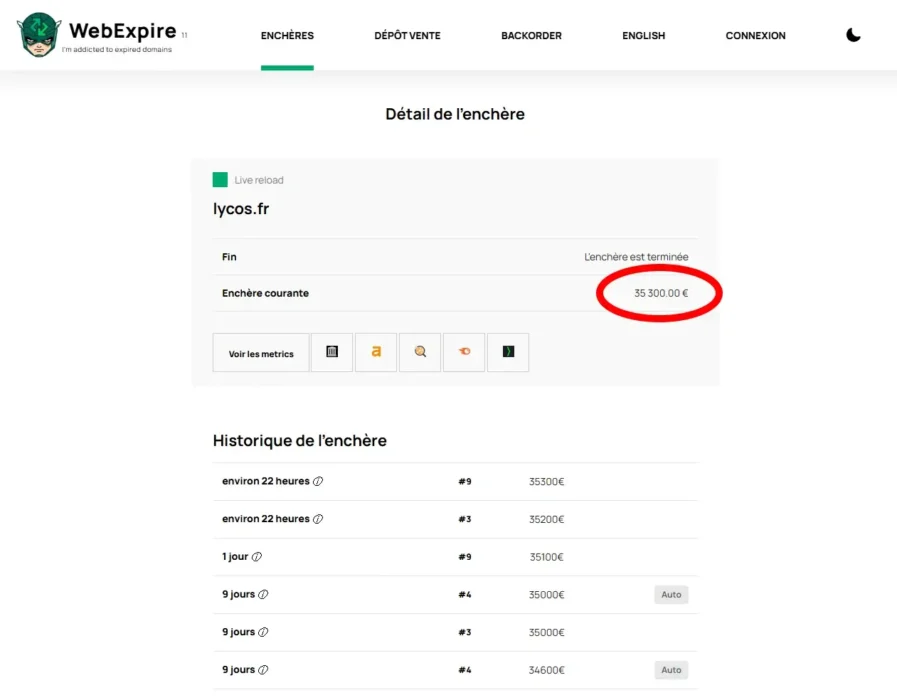Click bidder #9 in the 35100€ row

[x=465, y=557]
